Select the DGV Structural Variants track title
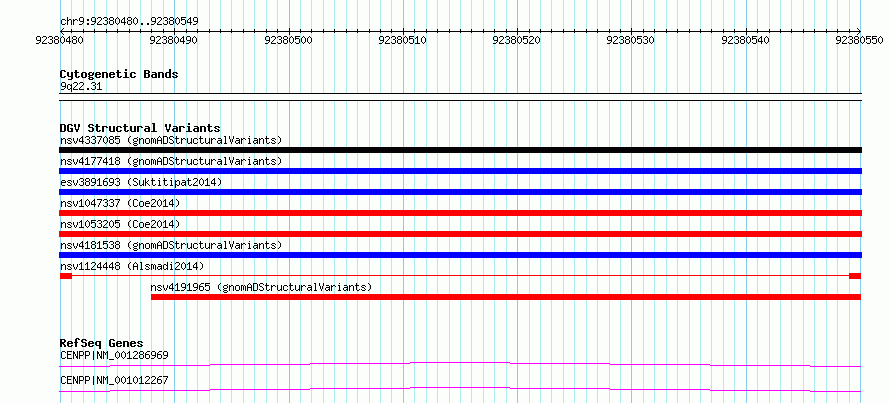The width and height of the screenshot is (890, 403). click(x=140, y=128)
